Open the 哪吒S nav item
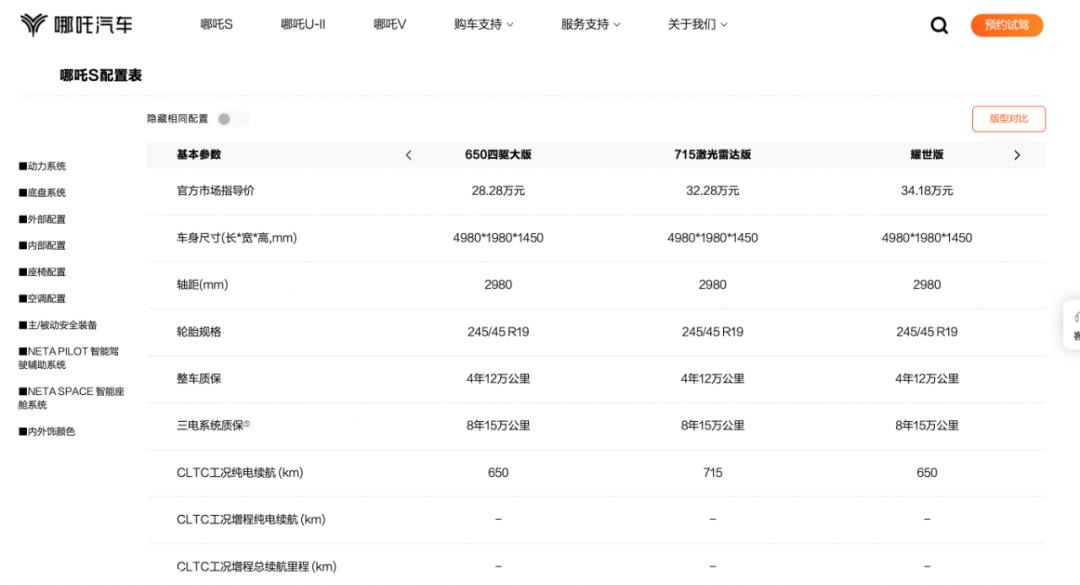This screenshot has width=1080, height=585. 216,24
